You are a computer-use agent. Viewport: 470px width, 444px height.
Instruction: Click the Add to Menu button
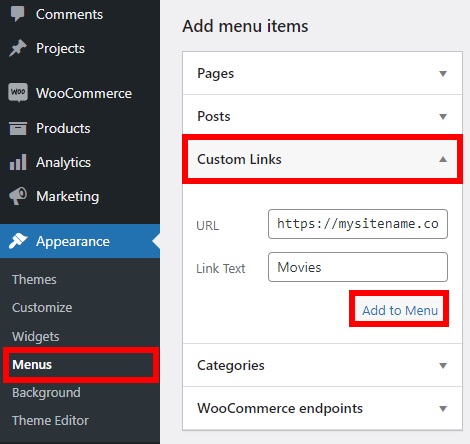(x=399, y=310)
